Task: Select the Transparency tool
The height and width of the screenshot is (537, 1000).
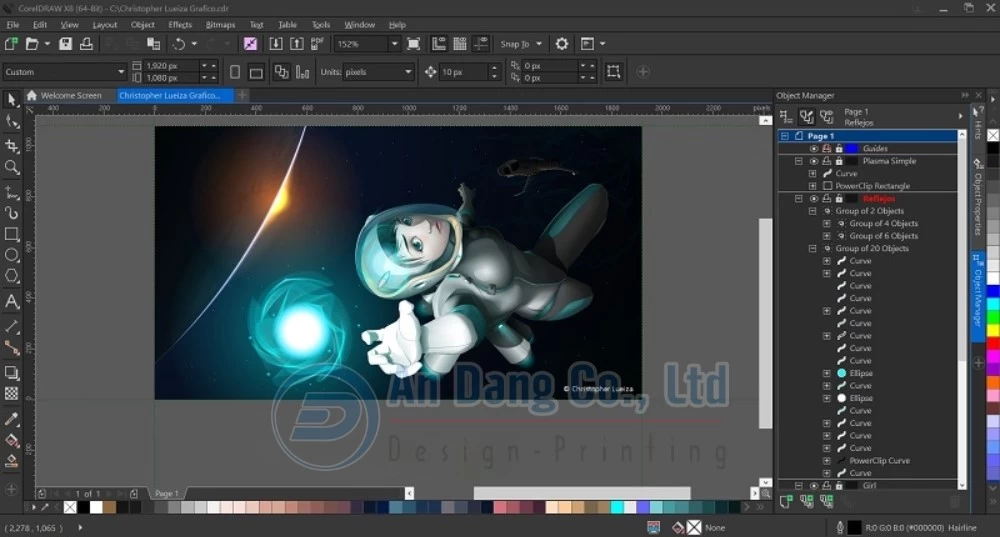Action: pyautogui.click(x=11, y=394)
